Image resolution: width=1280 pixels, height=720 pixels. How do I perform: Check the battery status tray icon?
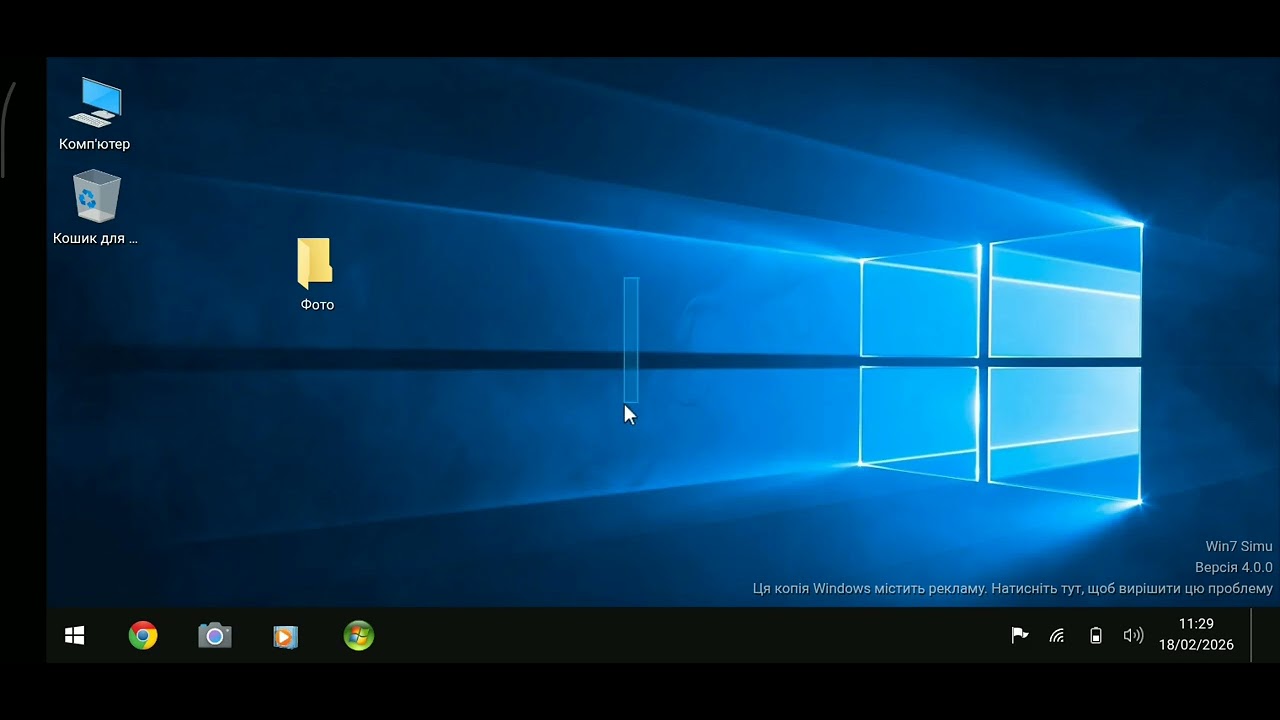point(1096,635)
